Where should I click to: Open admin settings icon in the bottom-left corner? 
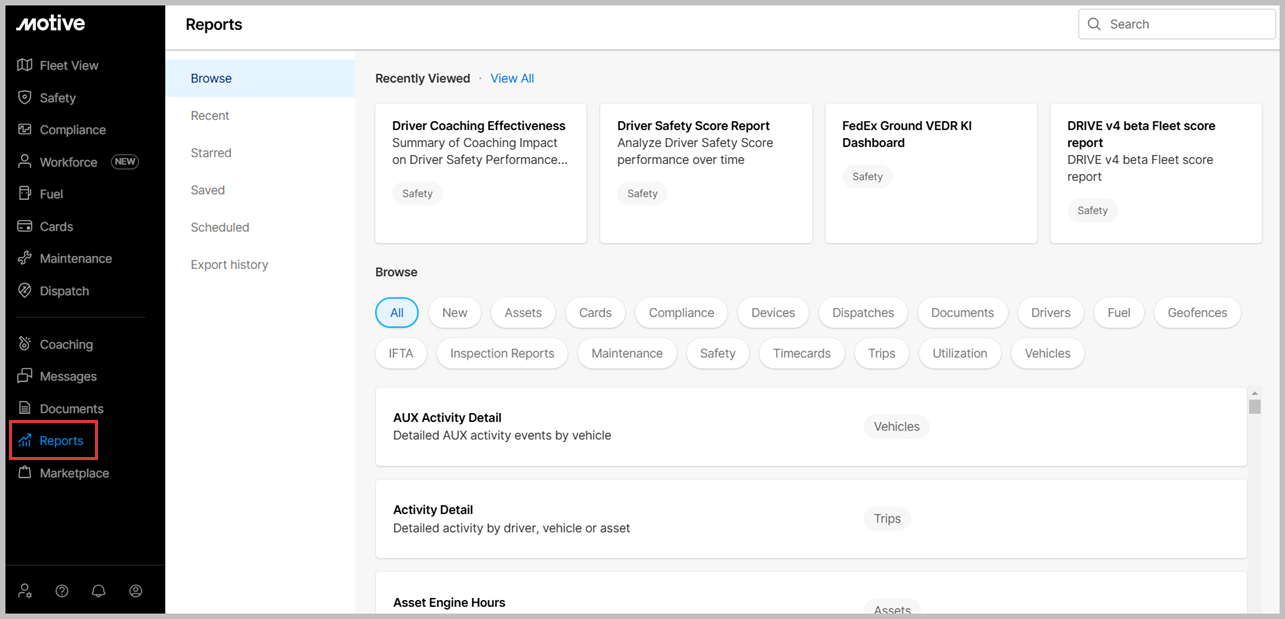coord(25,591)
